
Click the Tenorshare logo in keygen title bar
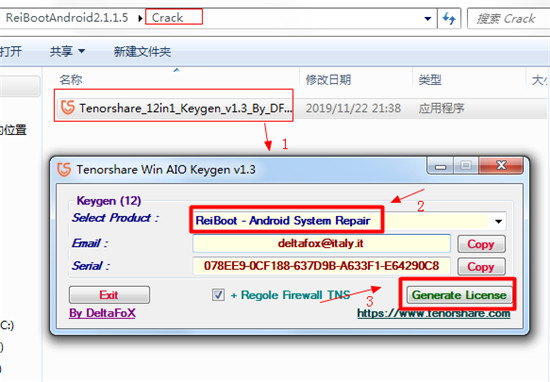[64, 169]
